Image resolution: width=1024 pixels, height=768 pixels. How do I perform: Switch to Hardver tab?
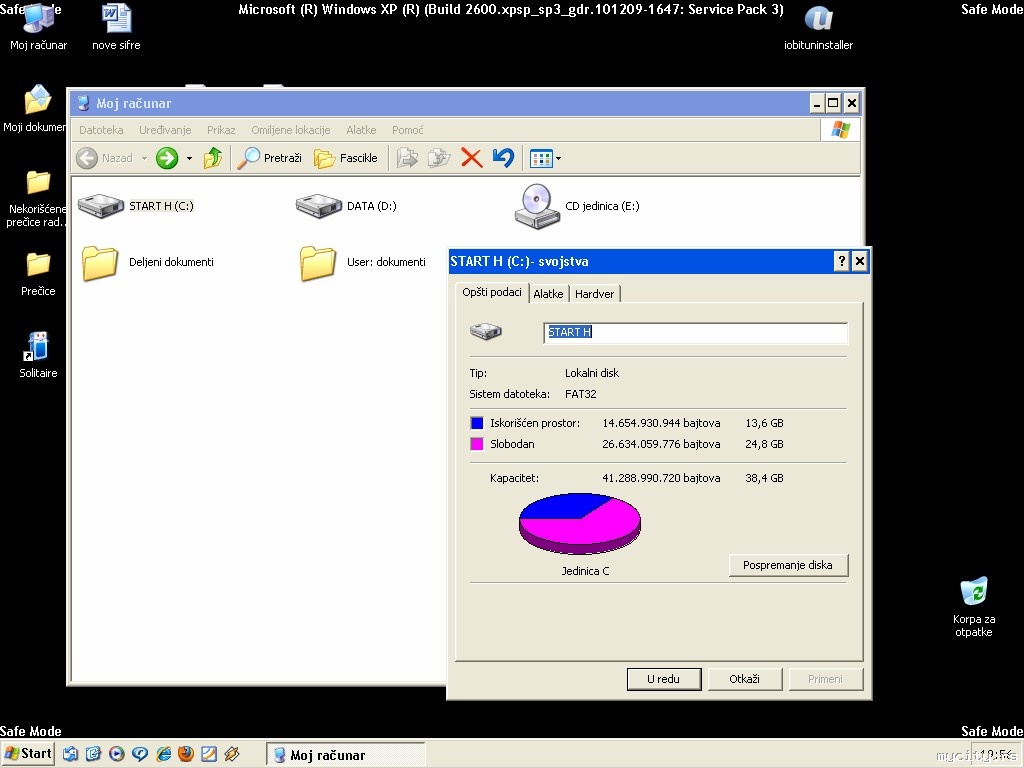tap(594, 294)
